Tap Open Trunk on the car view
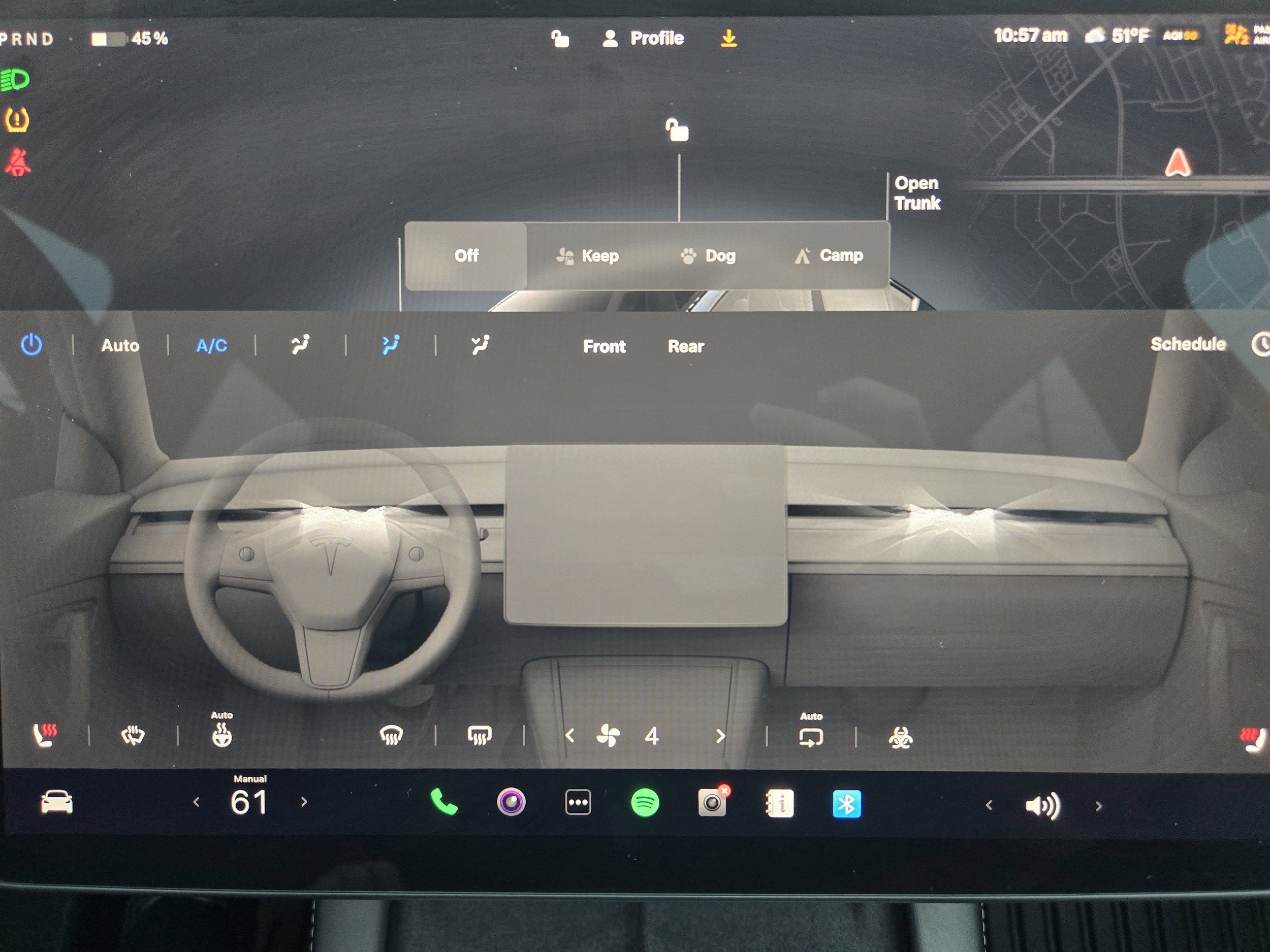 click(x=917, y=193)
